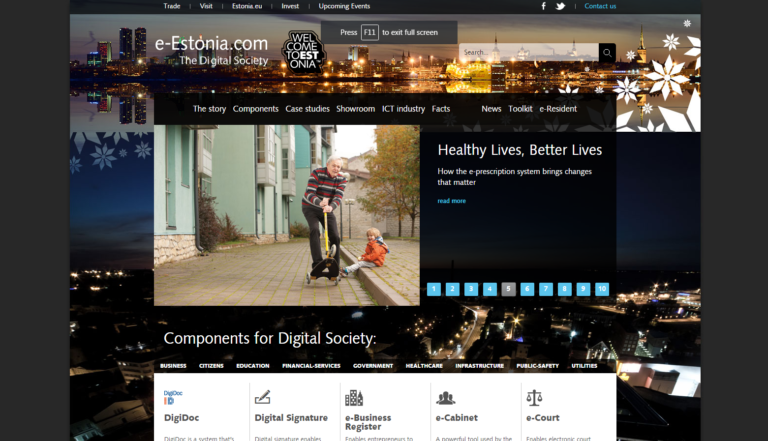Select the BUSINESS category tab

point(173,366)
